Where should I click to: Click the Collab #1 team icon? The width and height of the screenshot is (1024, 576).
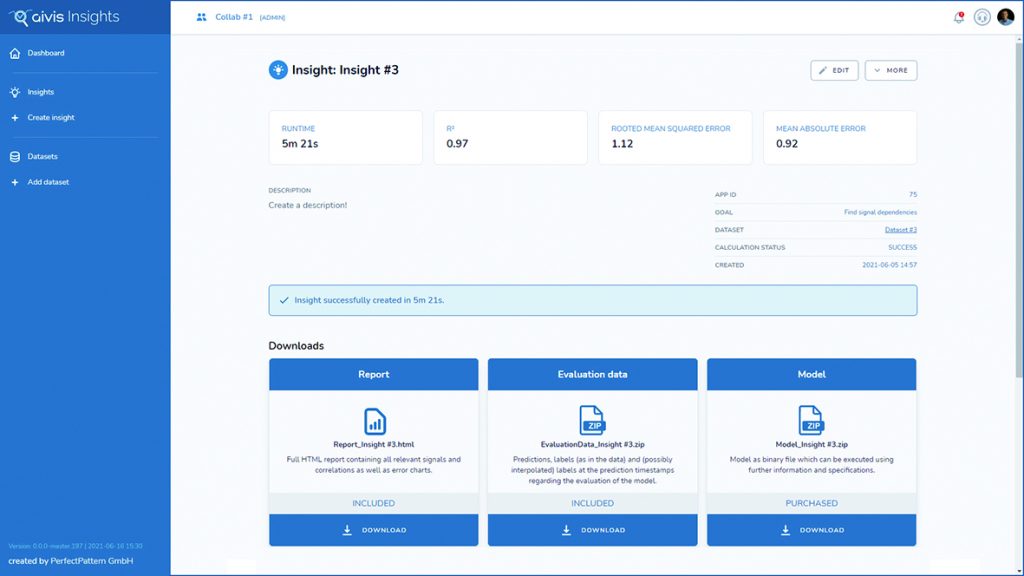point(202,17)
